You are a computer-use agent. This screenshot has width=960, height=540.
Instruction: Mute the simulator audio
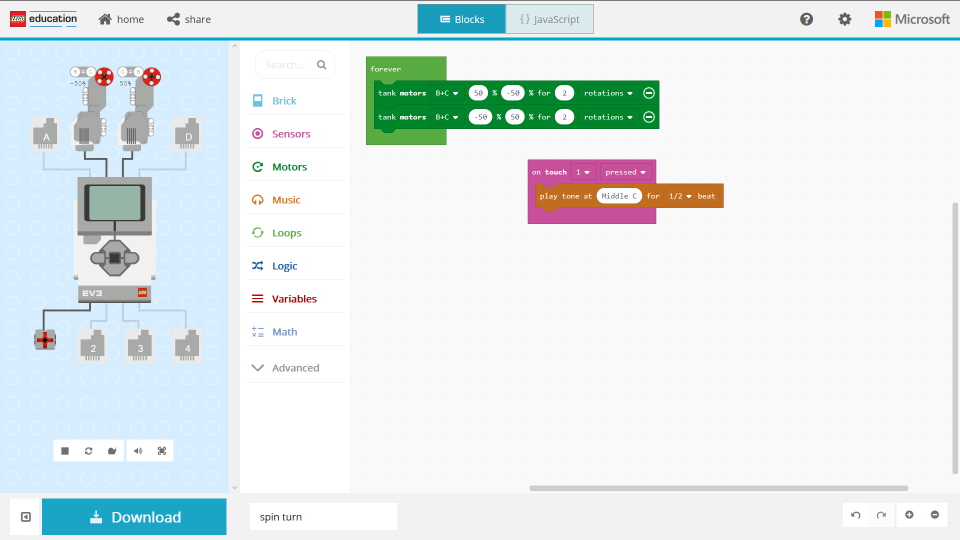pyautogui.click(x=138, y=451)
